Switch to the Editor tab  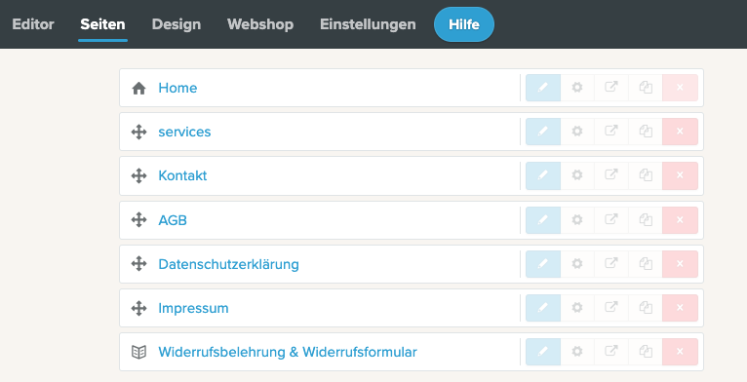click(x=33, y=24)
